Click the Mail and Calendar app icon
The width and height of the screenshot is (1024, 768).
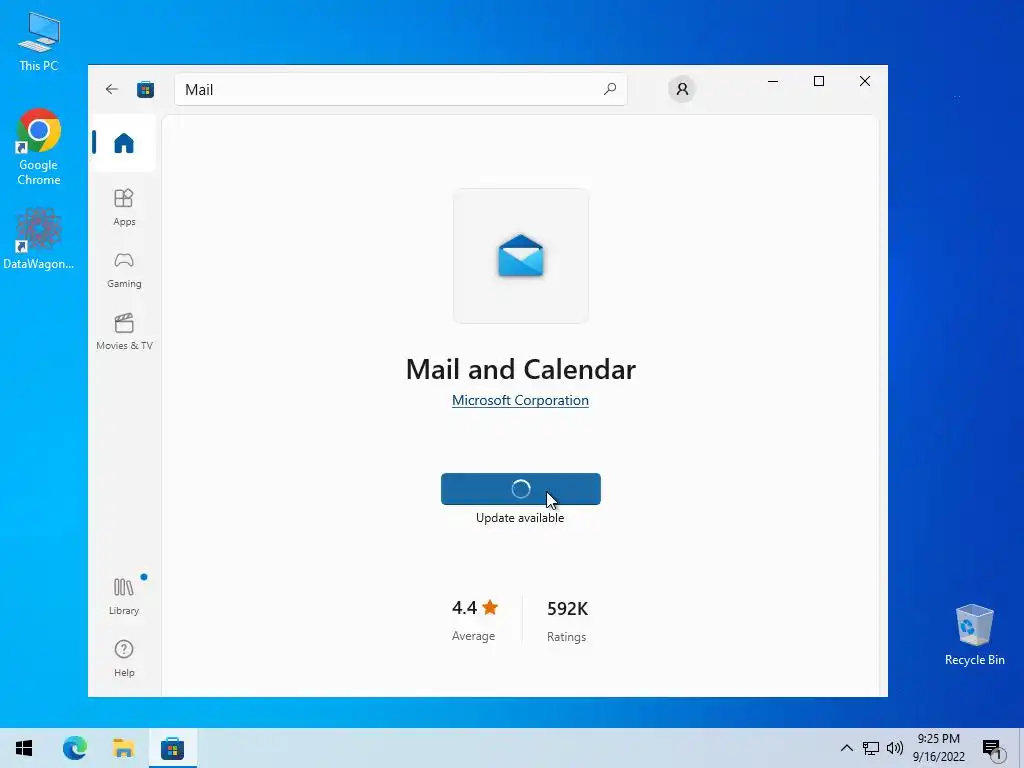(x=520, y=256)
